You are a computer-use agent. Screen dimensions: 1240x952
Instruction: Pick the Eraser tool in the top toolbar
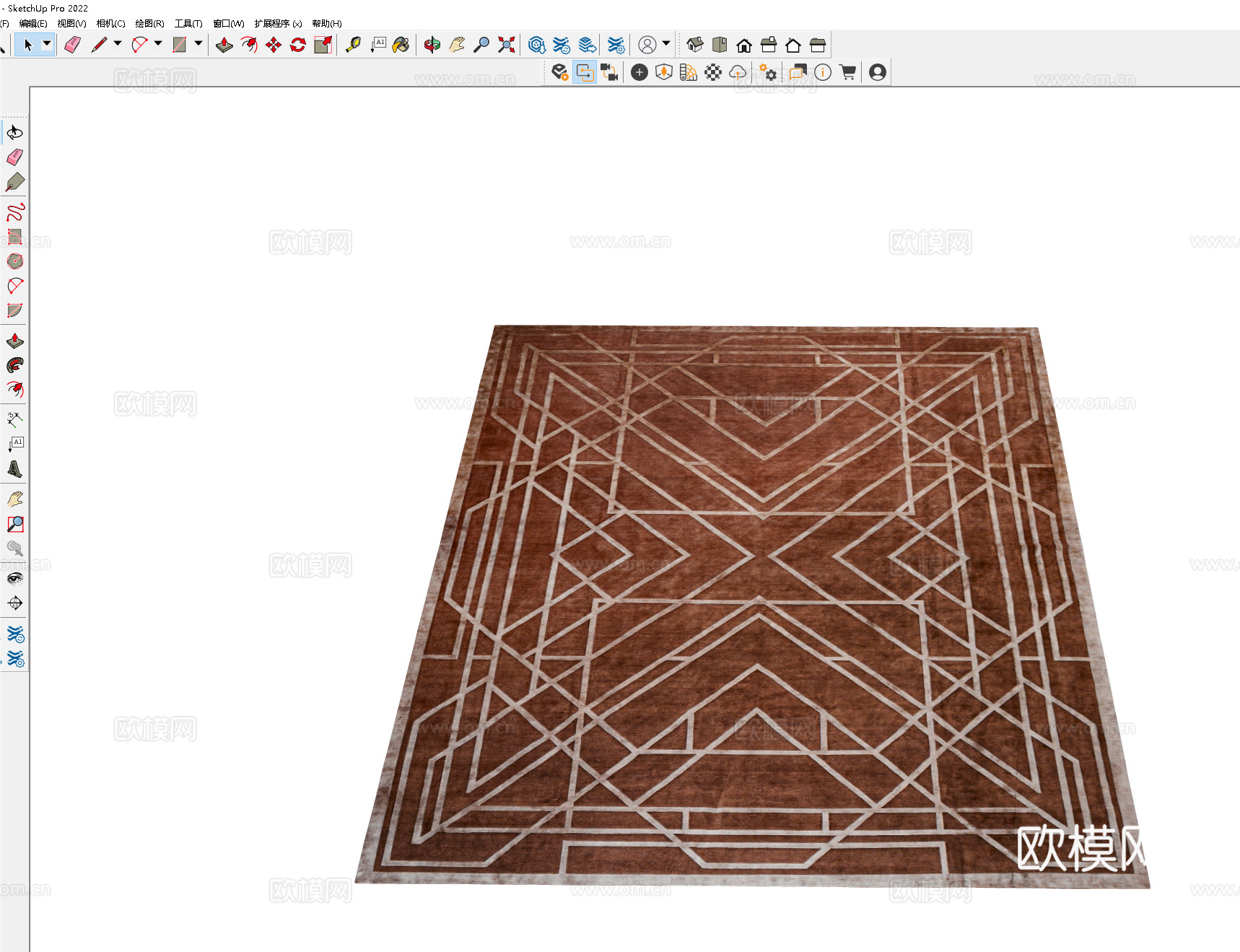(x=72, y=45)
